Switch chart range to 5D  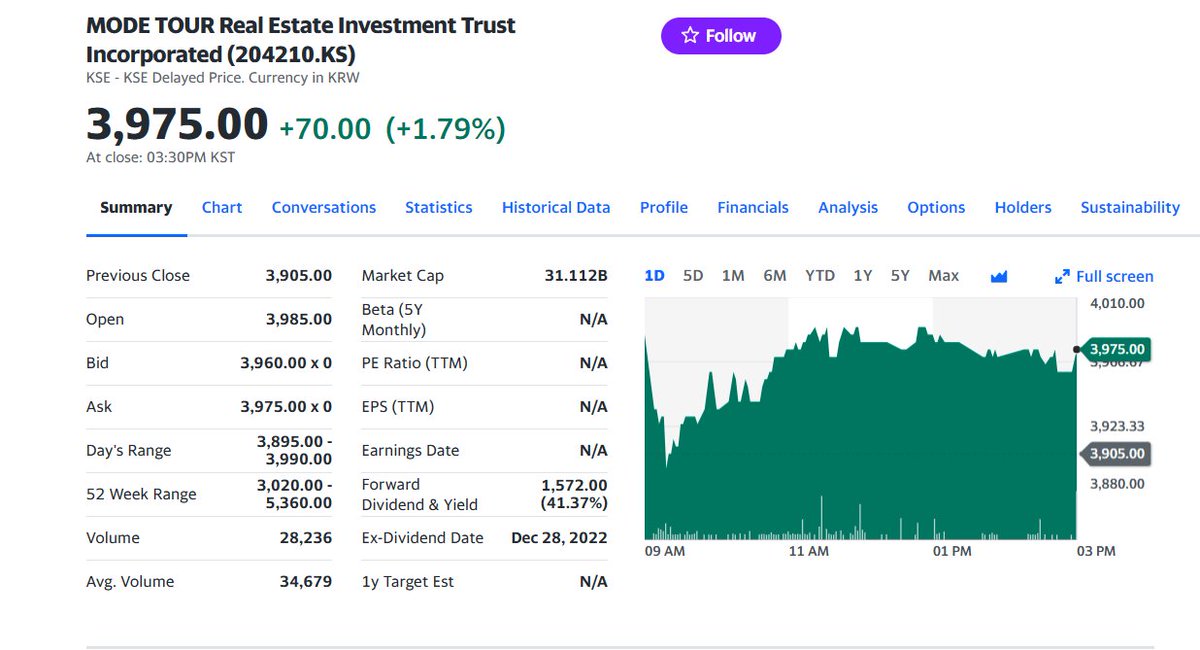pyautogui.click(x=693, y=276)
